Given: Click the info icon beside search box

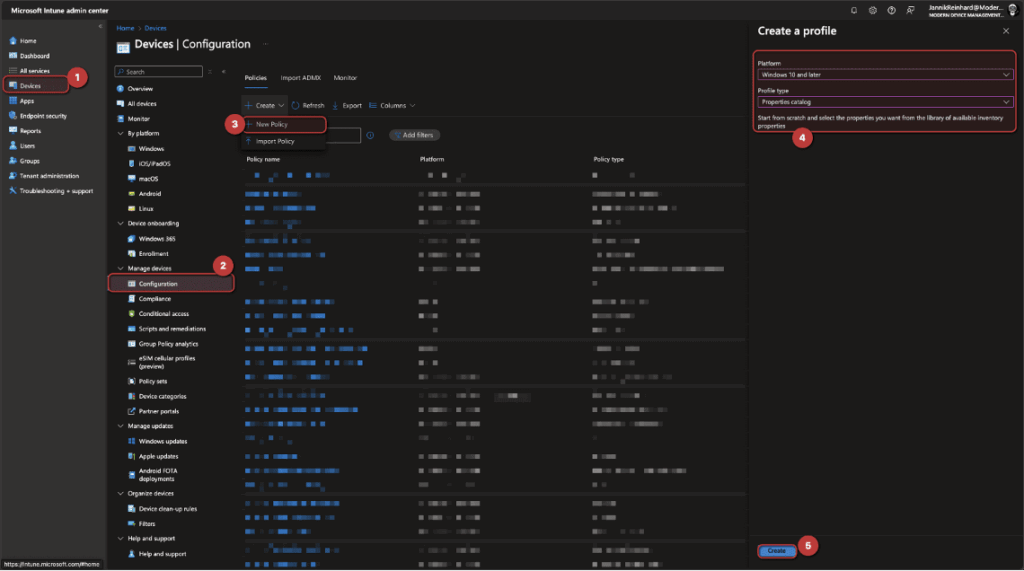Looking at the screenshot, I should pos(370,135).
